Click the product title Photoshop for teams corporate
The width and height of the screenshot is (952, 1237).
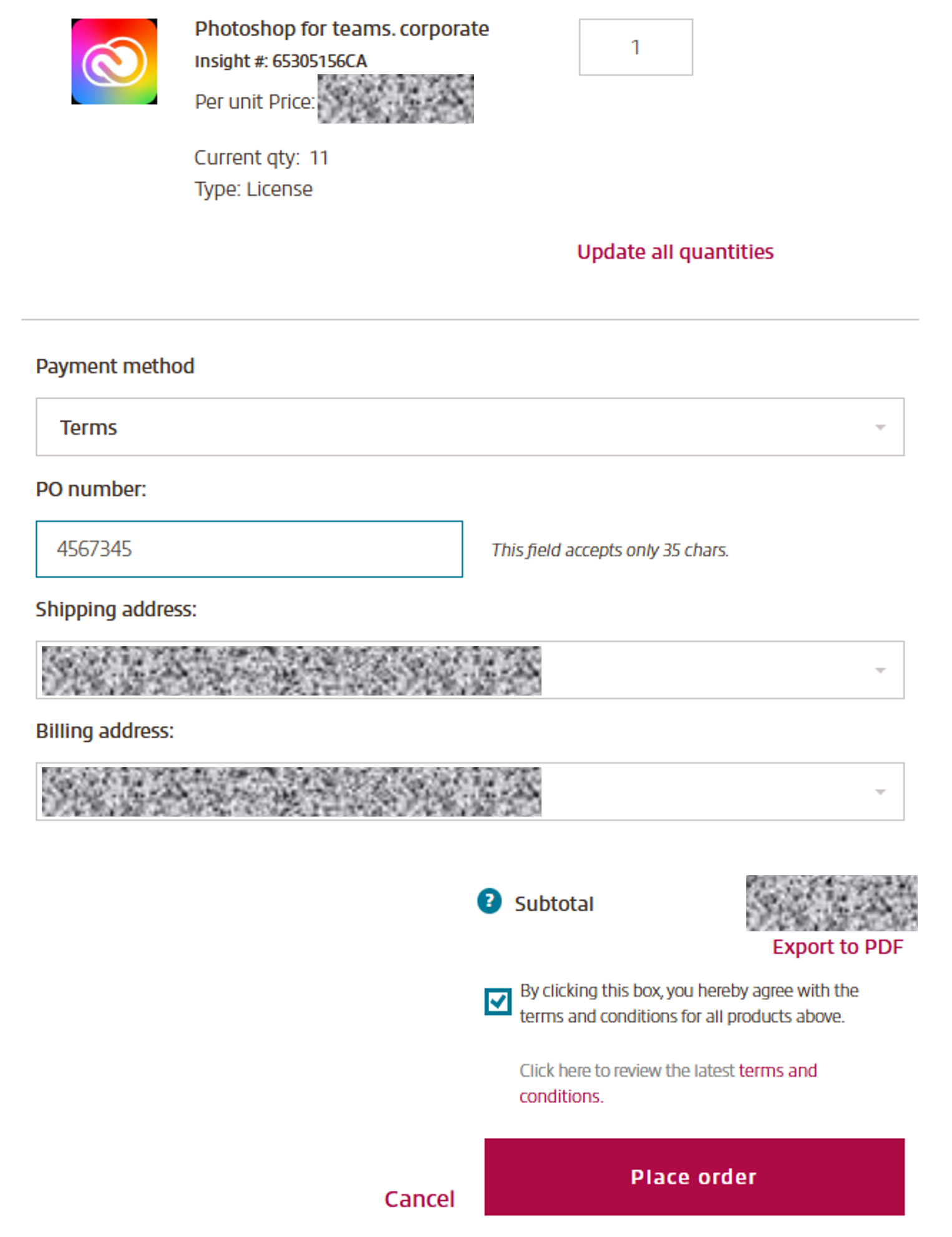pyautogui.click(x=341, y=28)
